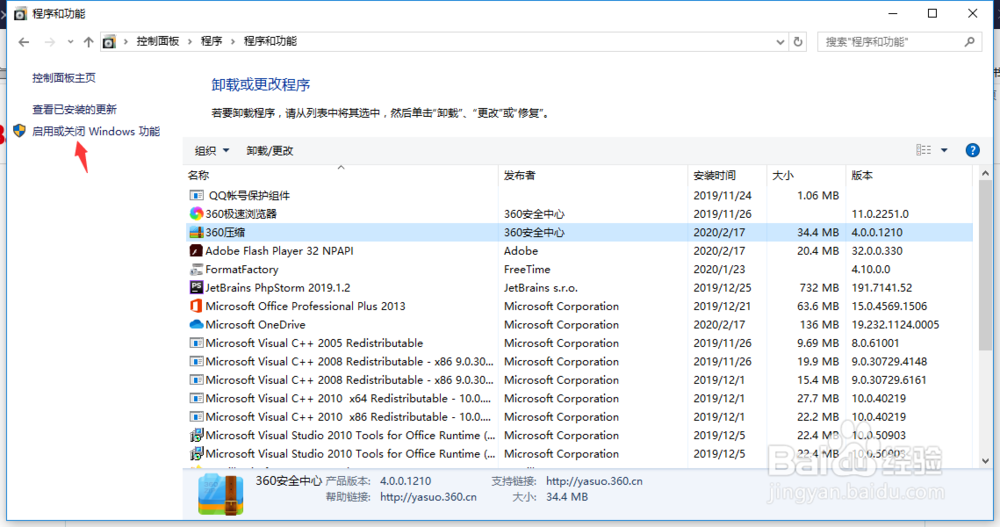Click the Forward navigation arrow
Image resolution: width=1000 pixels, height=527 pixels.
49,42
